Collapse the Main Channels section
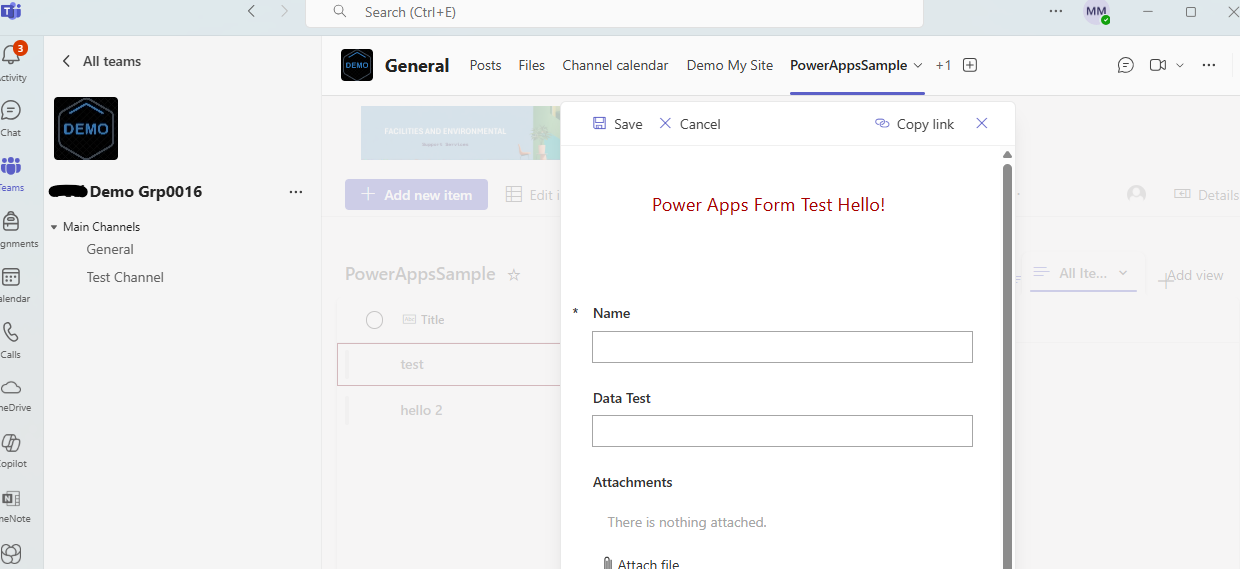Screen dimensions: 1240x569 tap(54, 227)
